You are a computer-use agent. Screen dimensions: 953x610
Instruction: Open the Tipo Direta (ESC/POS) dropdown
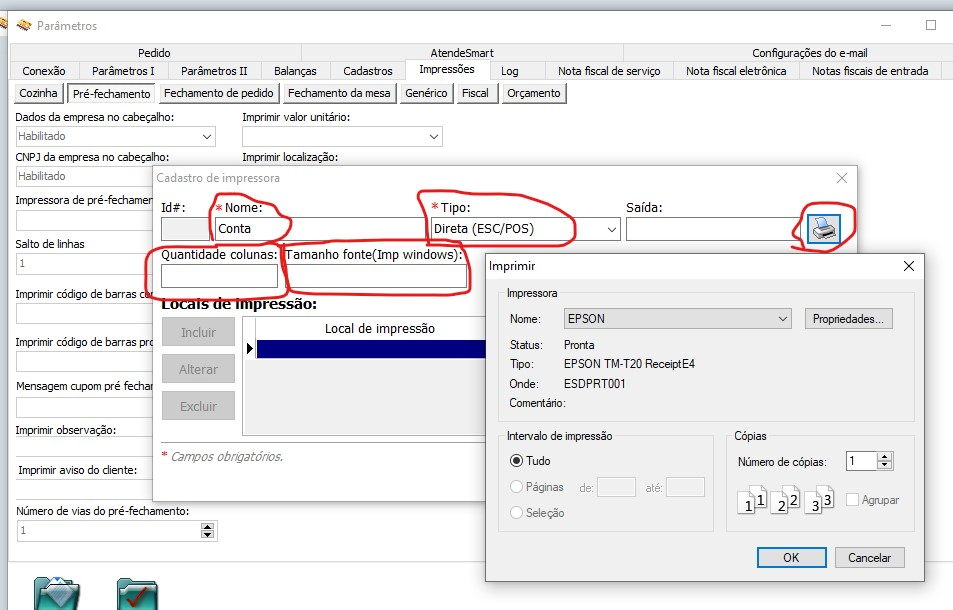pyautogui.click(x=611, y=229)
